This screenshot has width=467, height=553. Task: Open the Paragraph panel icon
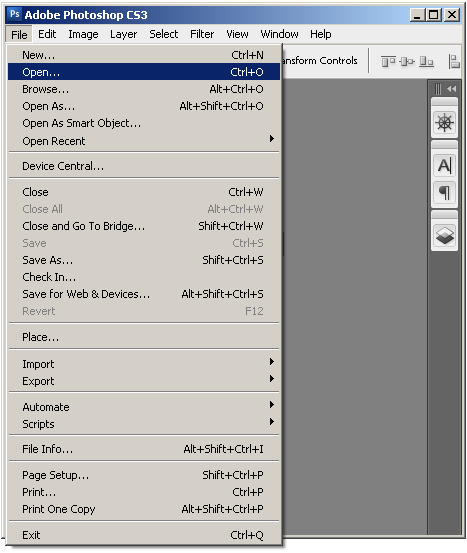[x=444, y=193]
